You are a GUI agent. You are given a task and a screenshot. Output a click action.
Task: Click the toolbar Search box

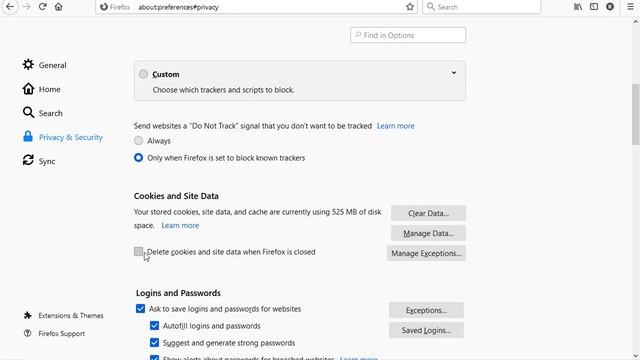tap(482, 7)
